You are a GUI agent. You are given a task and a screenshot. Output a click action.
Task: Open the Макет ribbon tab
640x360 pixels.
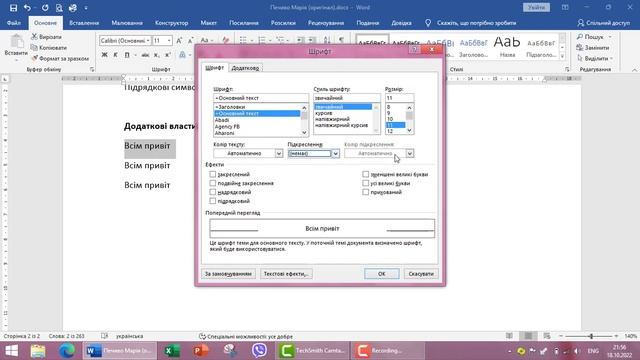tap(208, 23)
